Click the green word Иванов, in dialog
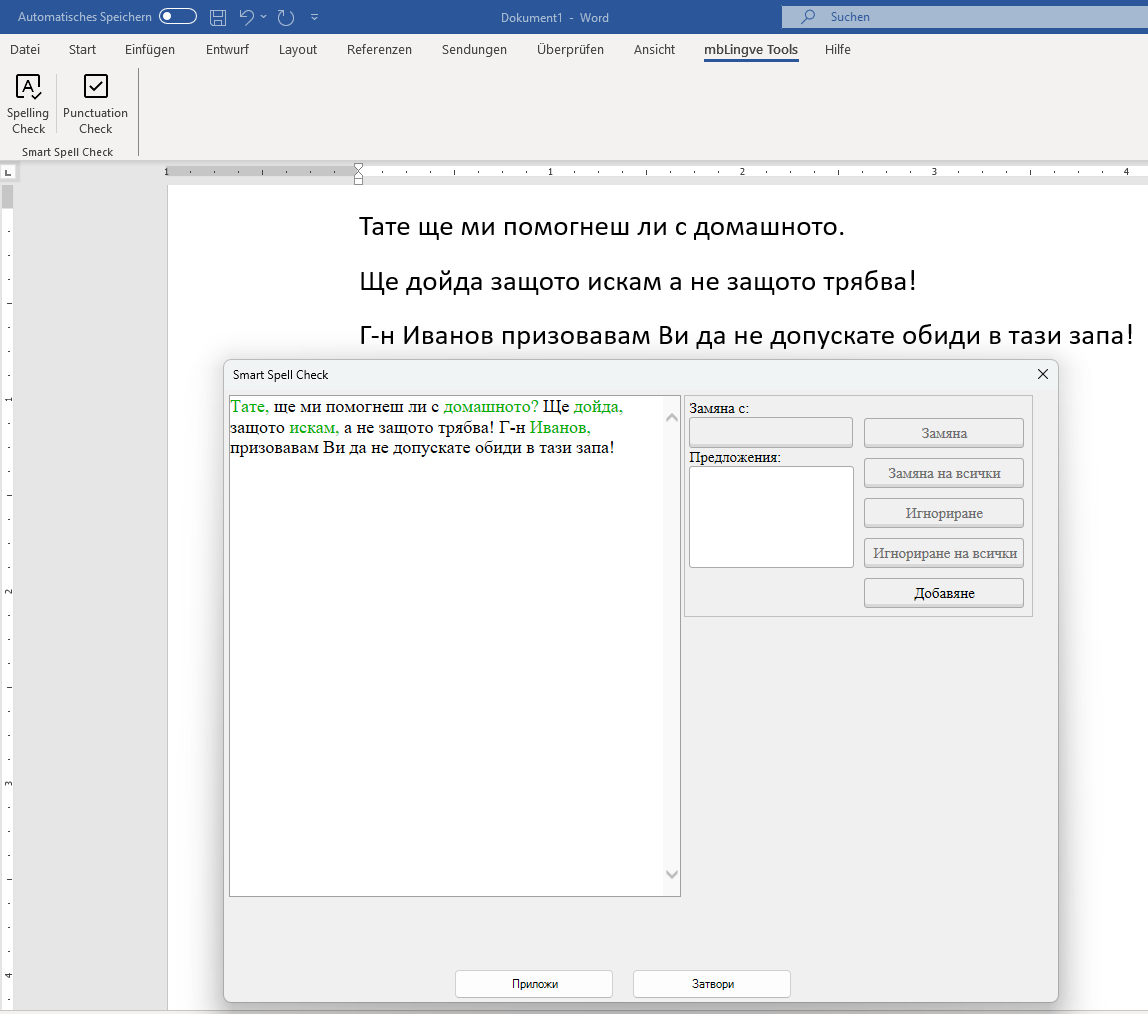 (x=560, y=427)
